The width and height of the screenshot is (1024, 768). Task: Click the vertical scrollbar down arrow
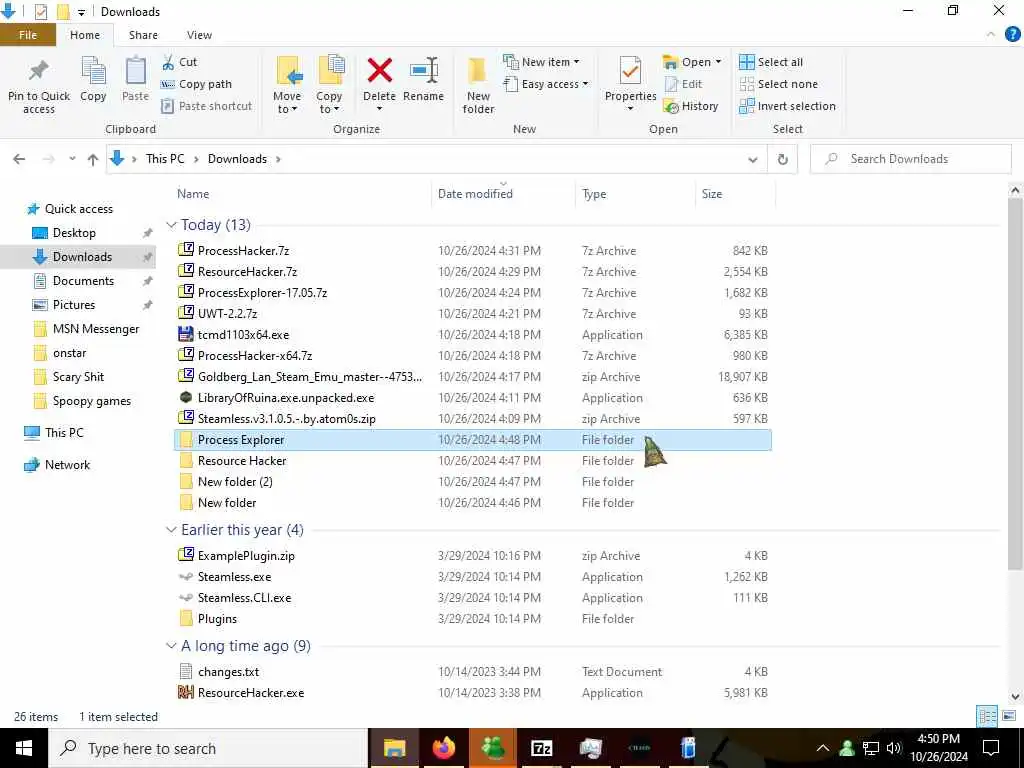click(1015, 697)
